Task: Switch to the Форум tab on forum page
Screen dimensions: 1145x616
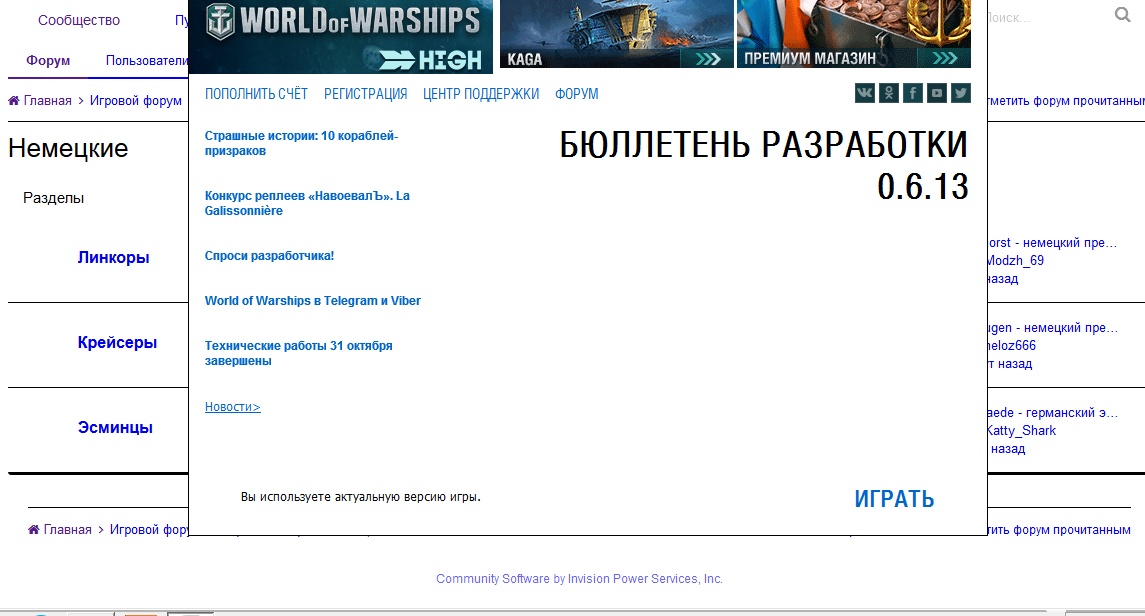Action: point(48,61)
